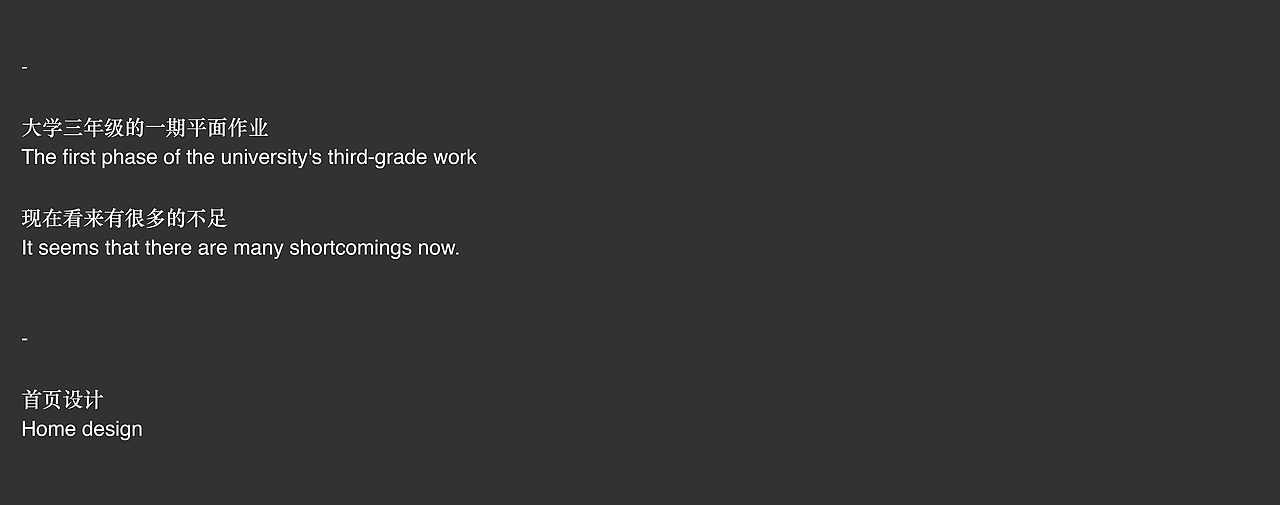Click the word "university's" in the English sentence

(271, 157)
